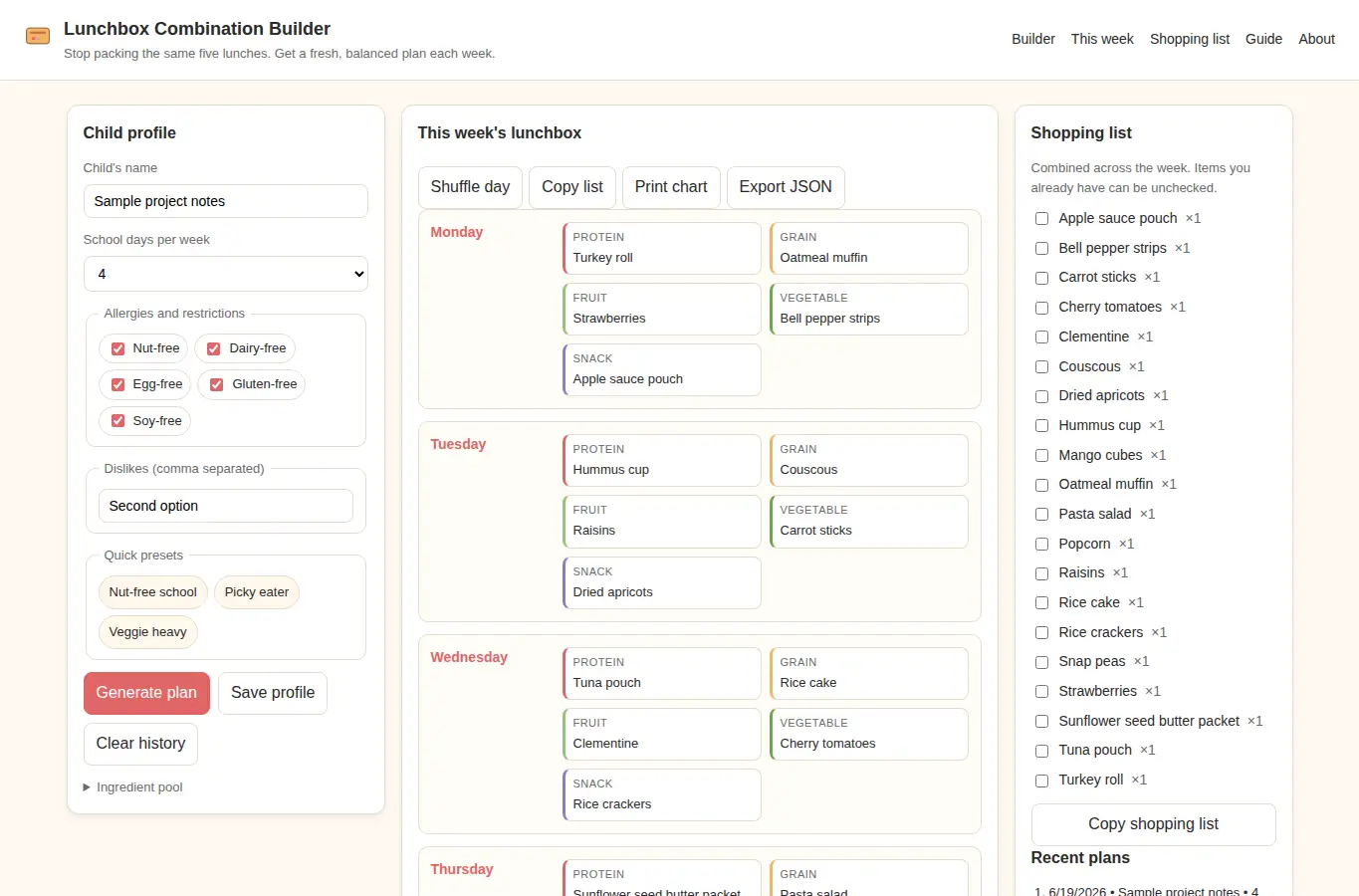Tick the Hummus cup checkbox
The width and height of the screenshot is (1359, 896).
click(x=1041, y=425)
